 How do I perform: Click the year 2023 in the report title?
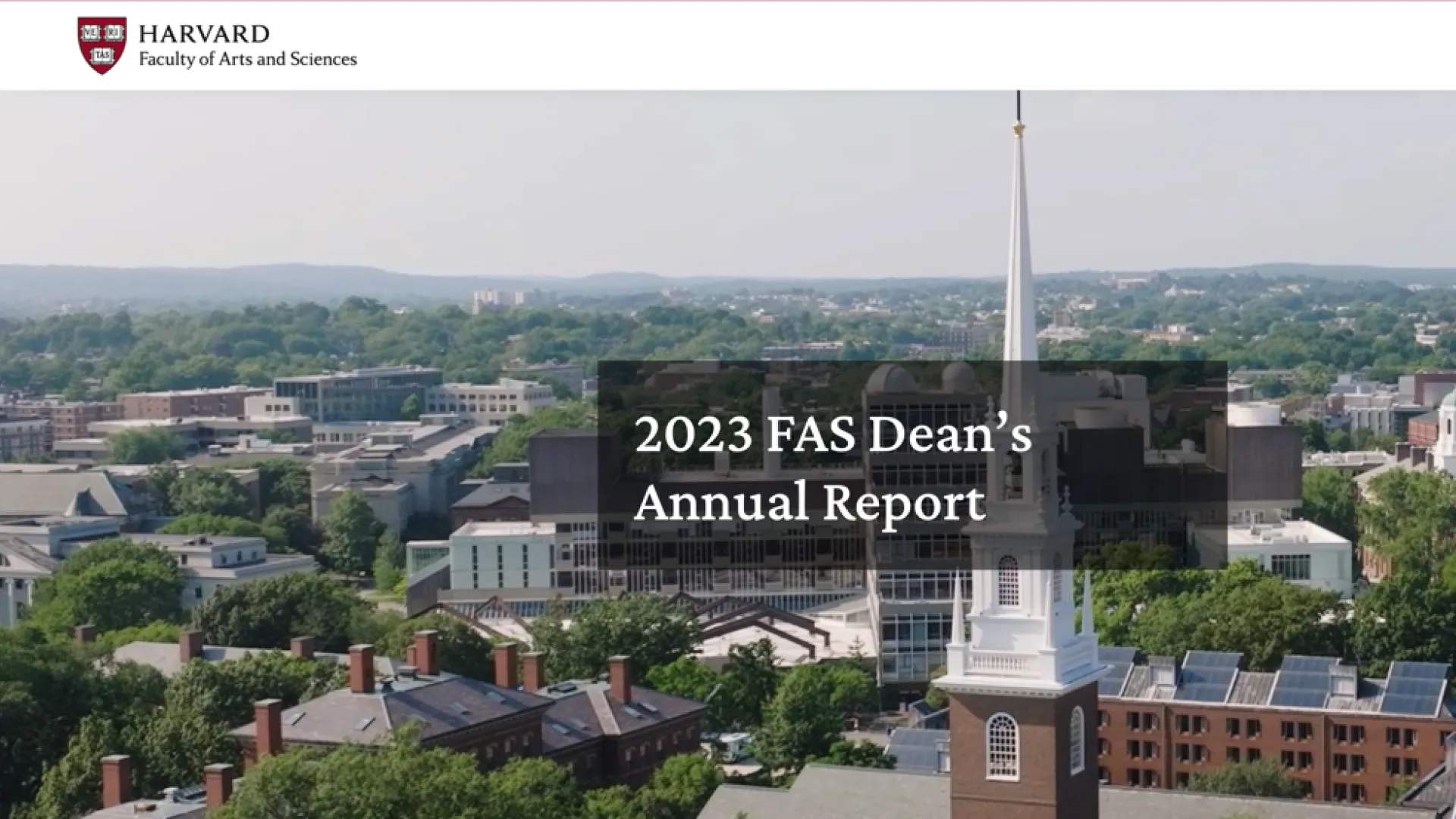pyautogui.click(x=693, y=435)
